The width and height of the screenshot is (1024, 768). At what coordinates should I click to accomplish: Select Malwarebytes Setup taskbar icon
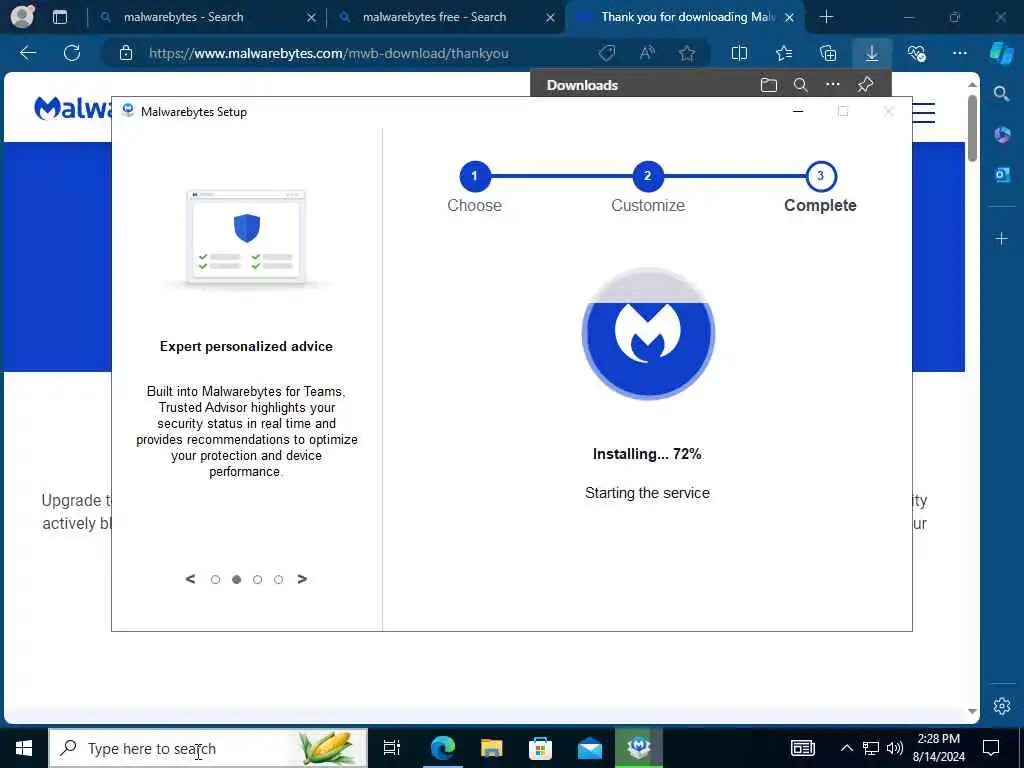(638, 748)
